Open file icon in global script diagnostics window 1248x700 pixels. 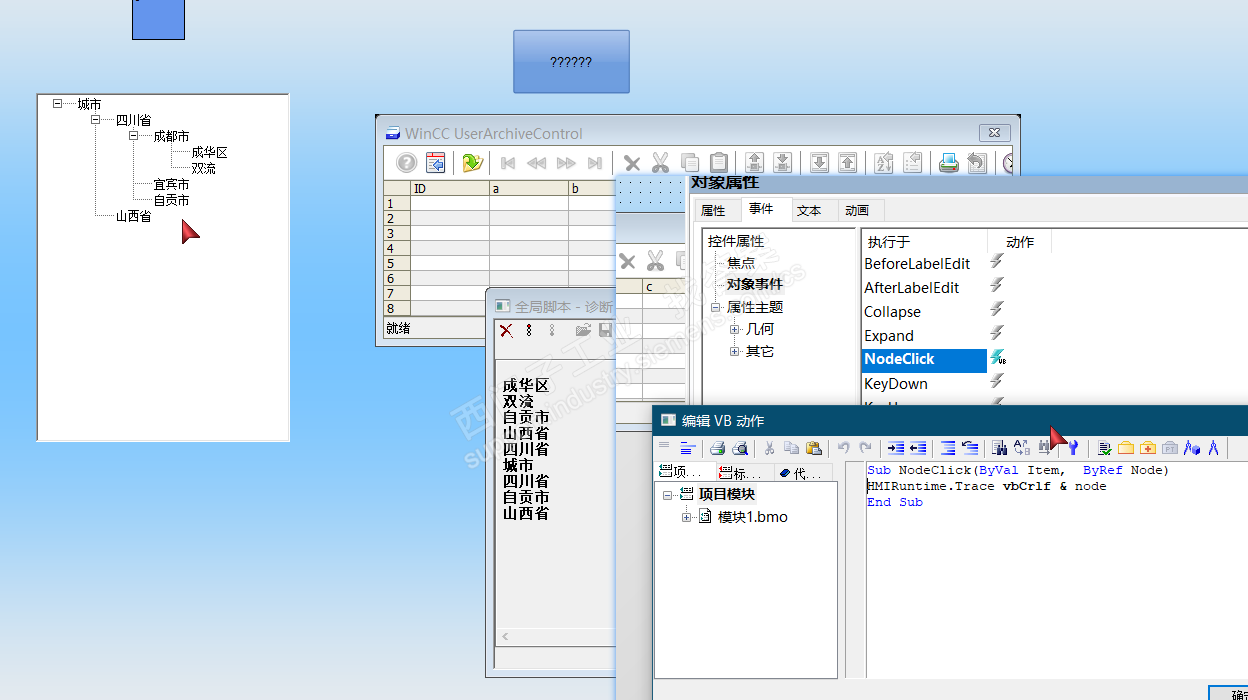(583, 330)
